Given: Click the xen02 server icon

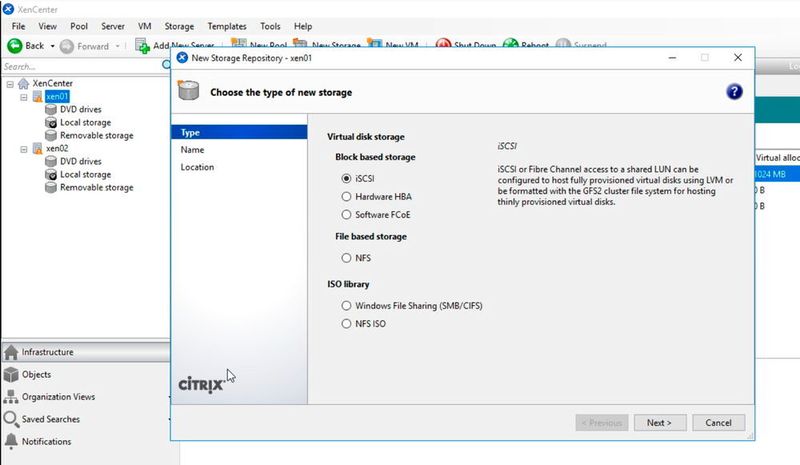Looking at the screenshot, I should [x=38, y=149].
